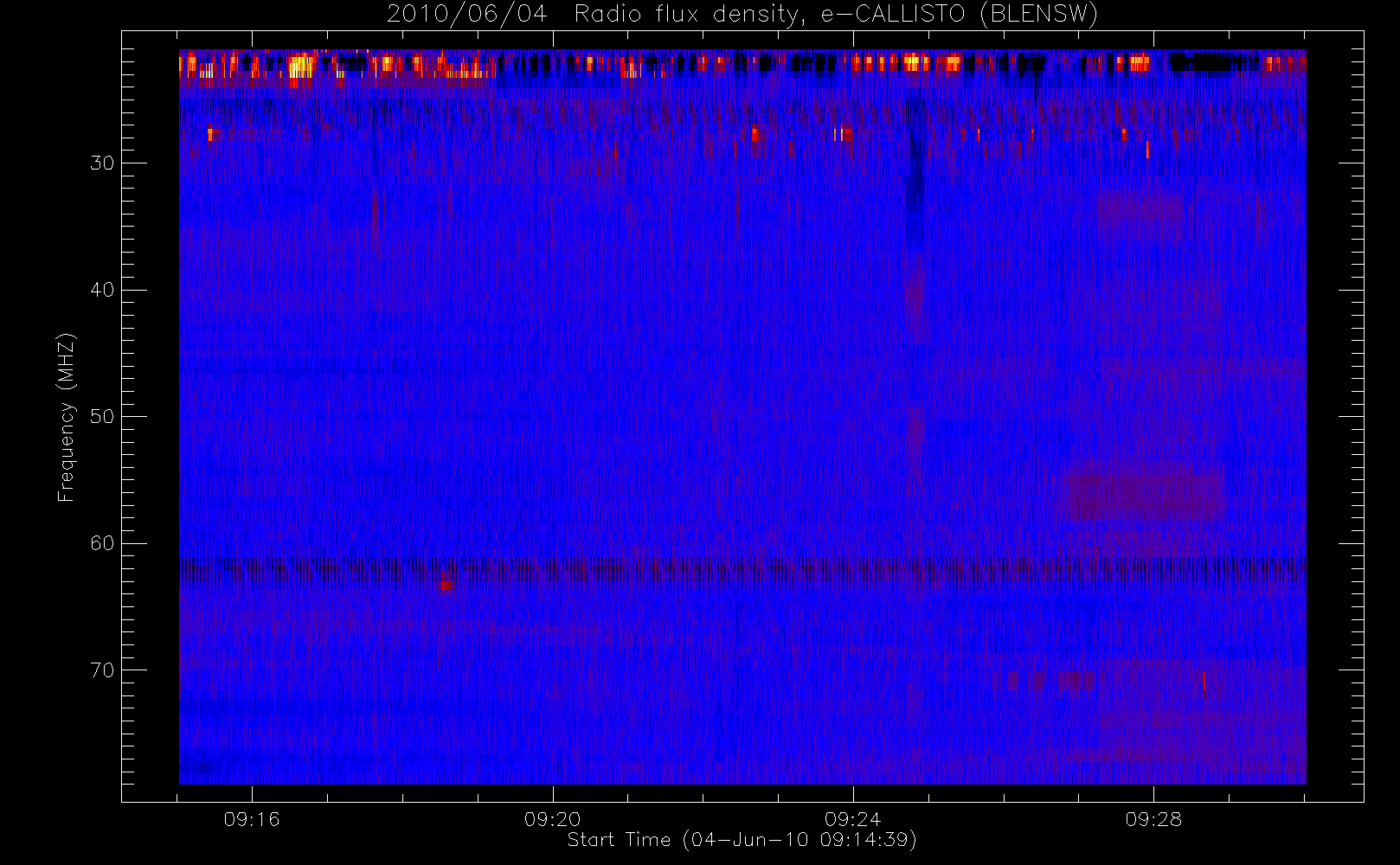Click the red burst spot near 63 MHz
The image size is (1400, 865).
click(x=446, y=584)
